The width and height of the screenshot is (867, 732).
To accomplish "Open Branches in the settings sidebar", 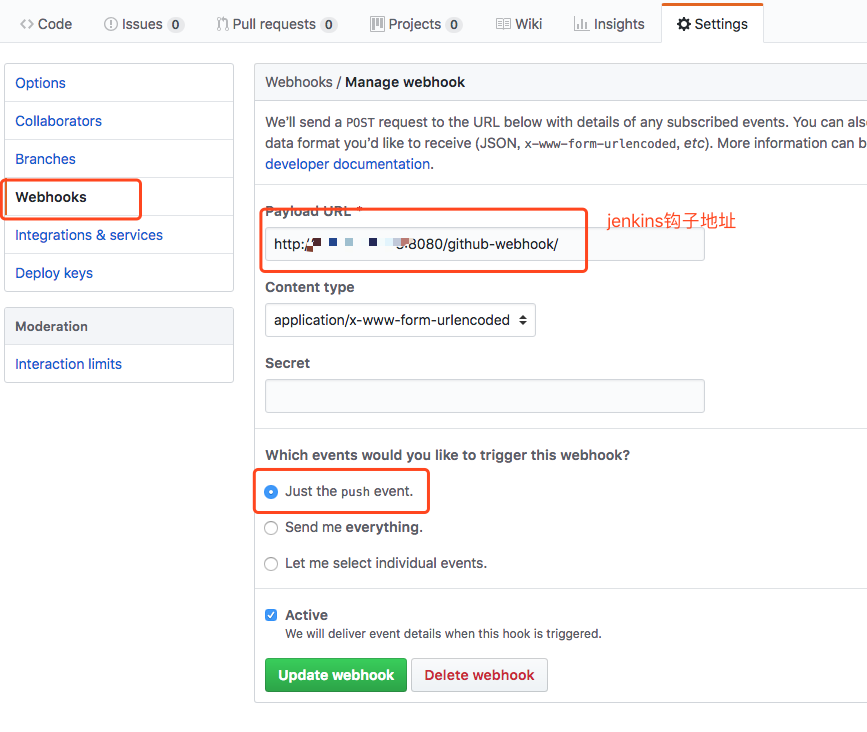I will [45, 159].
